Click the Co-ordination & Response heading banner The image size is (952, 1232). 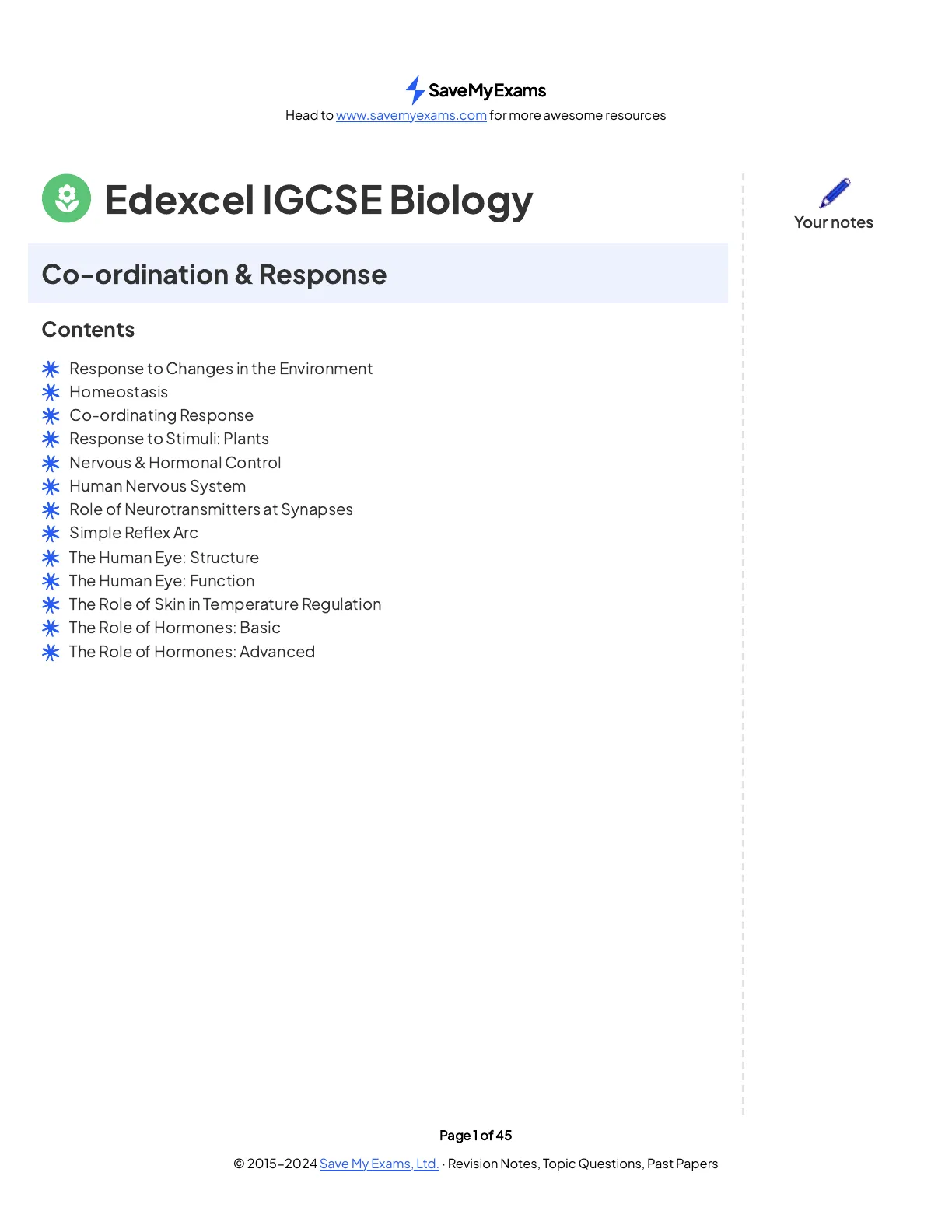pyautogui.click(x=377, y=274)
